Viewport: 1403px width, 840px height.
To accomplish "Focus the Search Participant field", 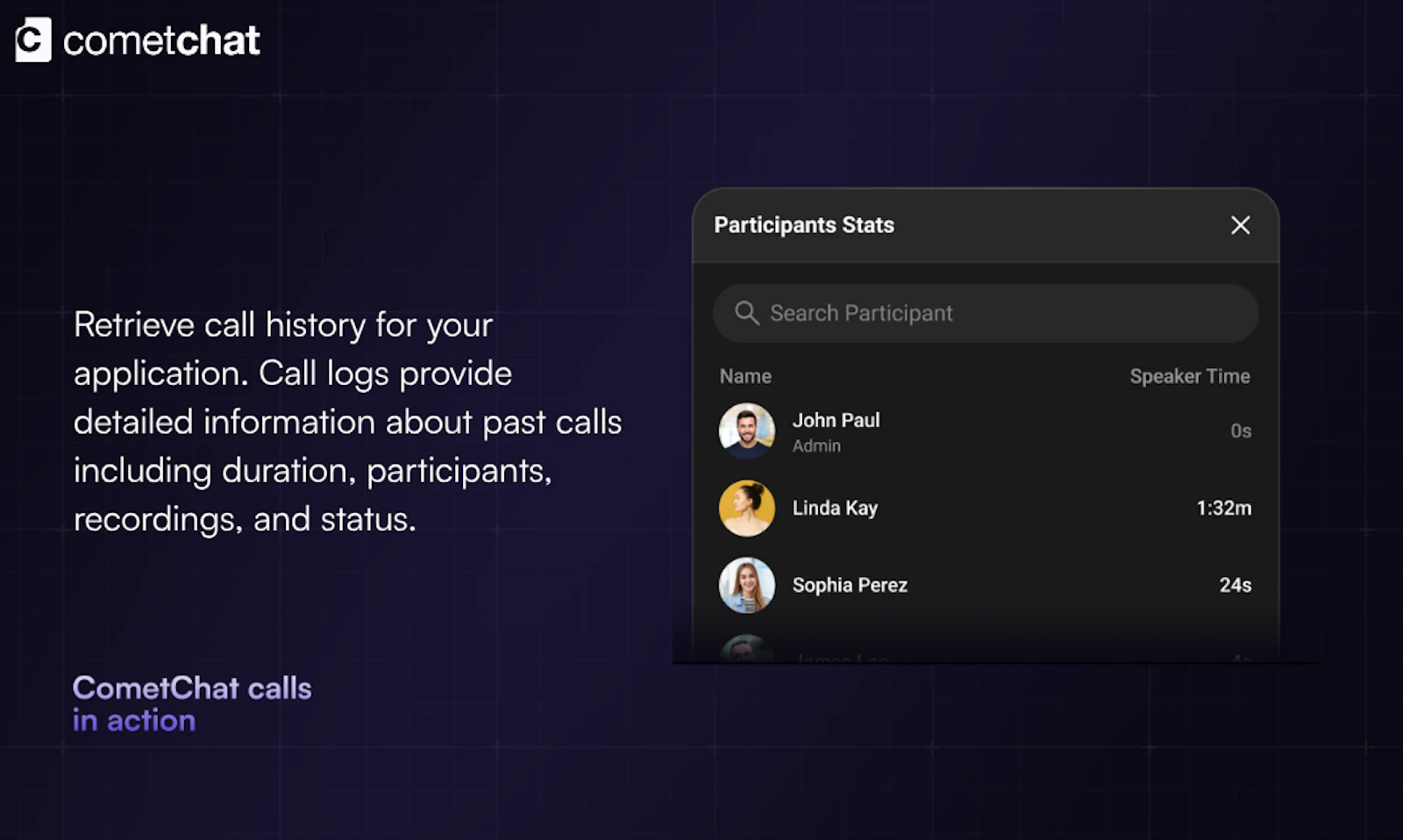I will coord(985,313).
